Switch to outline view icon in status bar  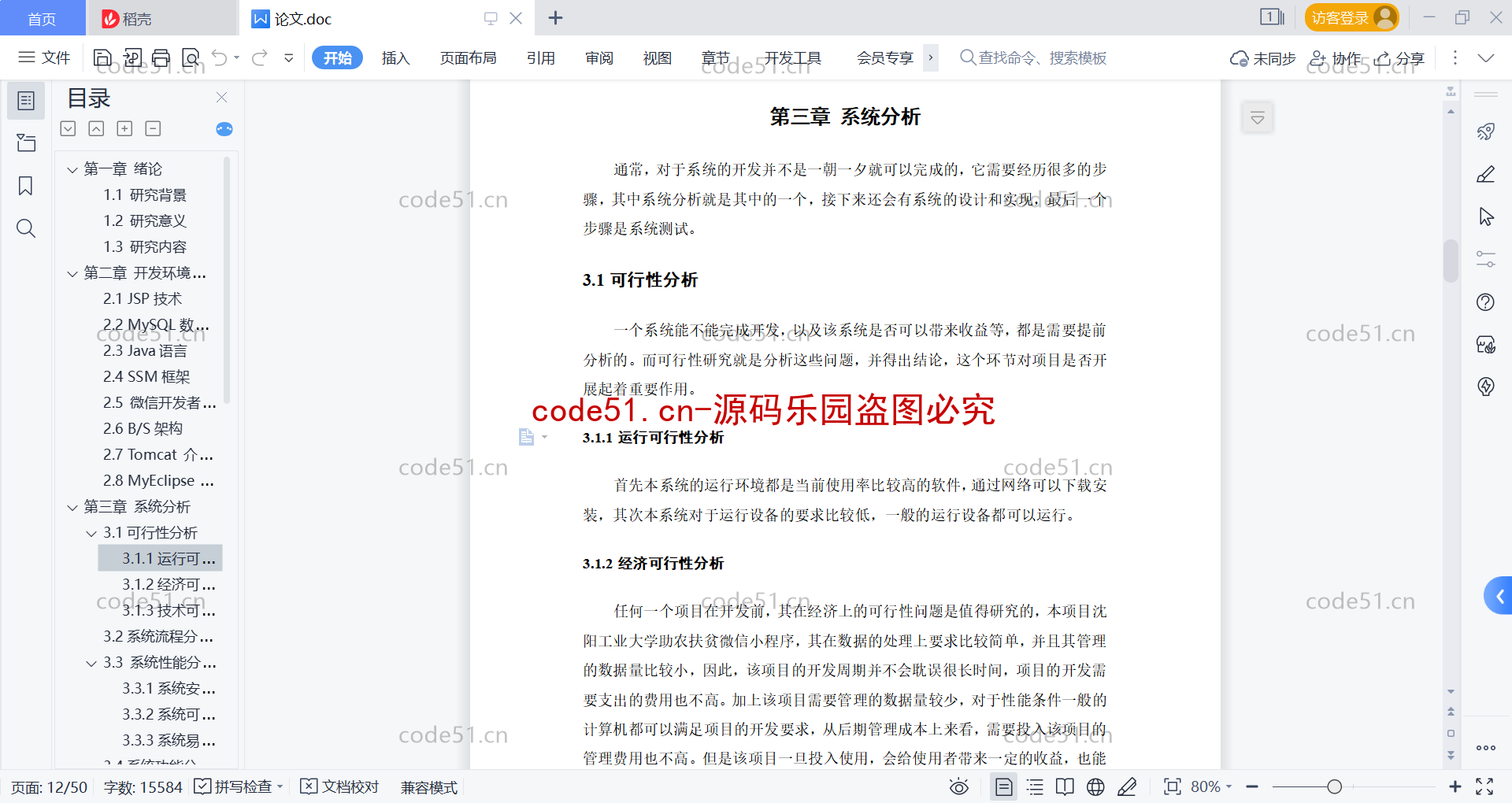click(x=1035, y=786)
